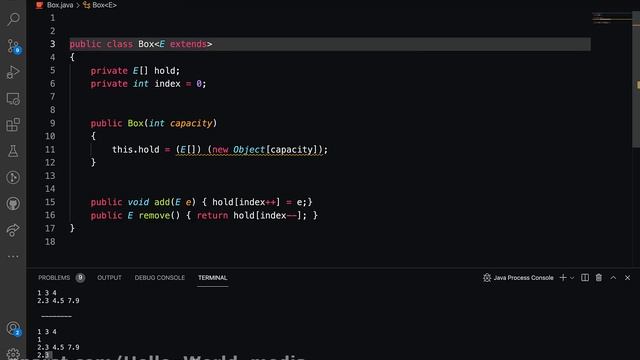Switch to the Debug Console tab
Screen dimensions: 640x360
pos(160,278)
